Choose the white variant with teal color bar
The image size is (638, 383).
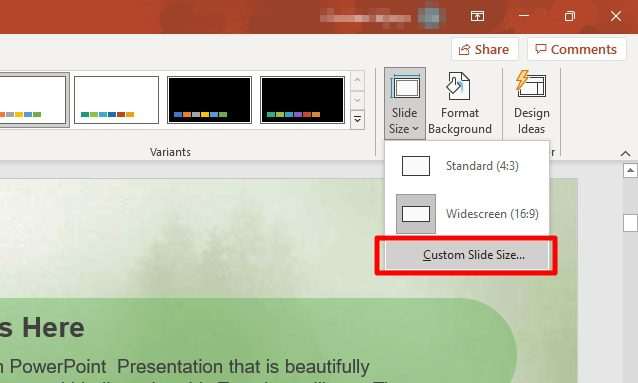tap(116, 100)
